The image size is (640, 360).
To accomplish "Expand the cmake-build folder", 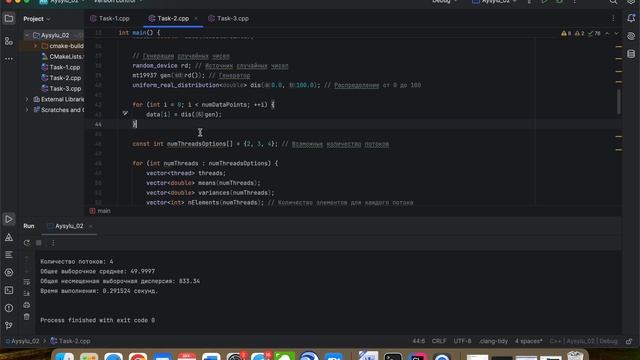I will (36, 46).
